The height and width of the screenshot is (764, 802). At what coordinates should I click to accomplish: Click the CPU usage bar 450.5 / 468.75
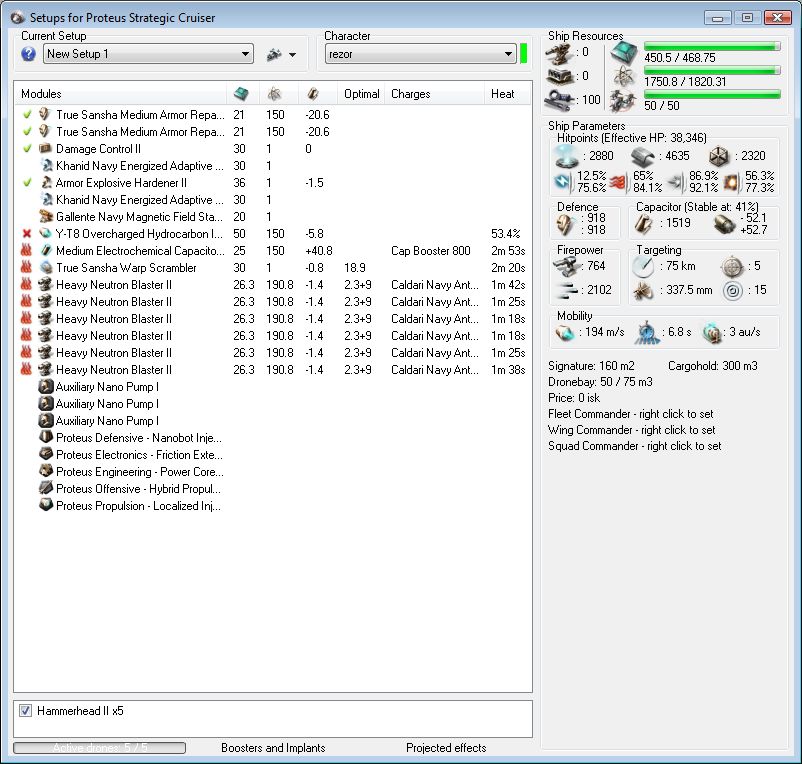point(712,47)
